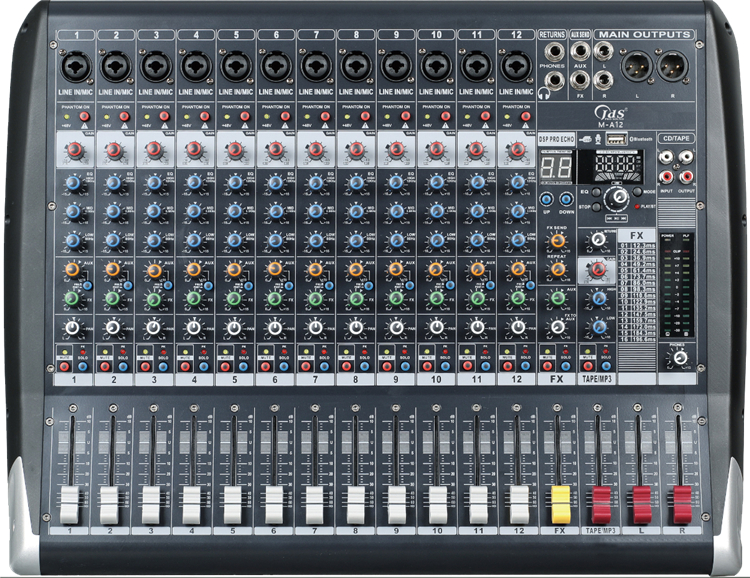Click the channel 2 white PAN knob
Screen dimensions: 750x578
click(x=112, y=327)
